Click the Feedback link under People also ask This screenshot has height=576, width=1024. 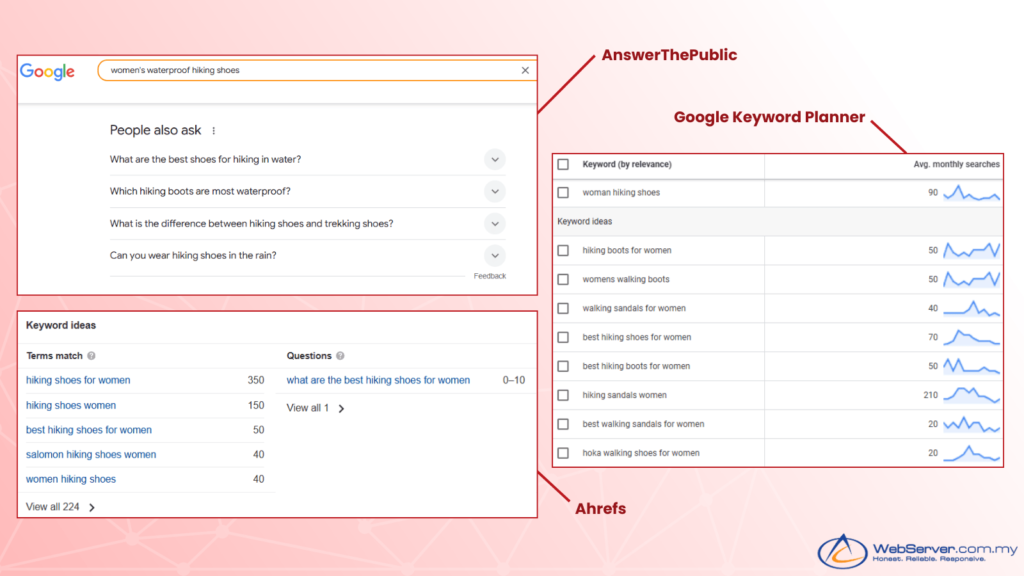(490, 276)
